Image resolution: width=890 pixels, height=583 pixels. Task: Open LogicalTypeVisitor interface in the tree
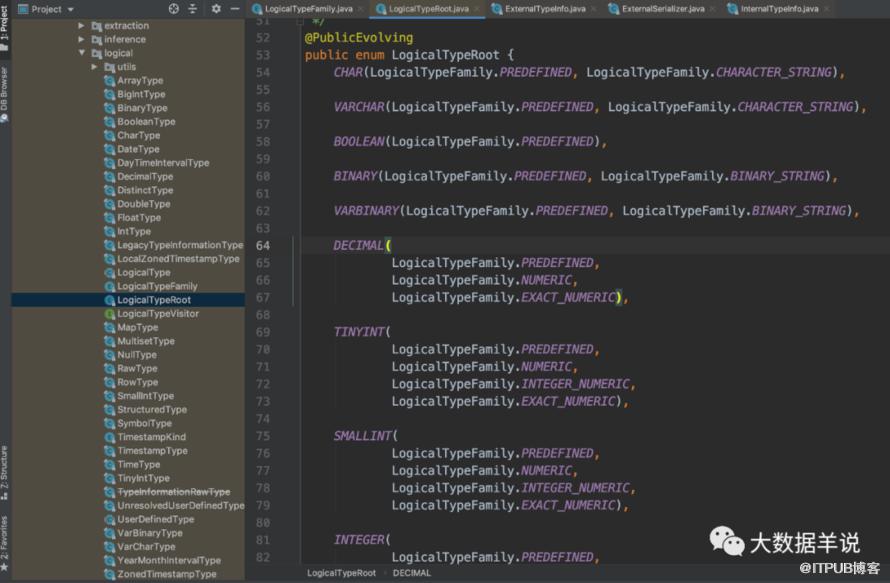pyautogui.click(x=158, y=313)
